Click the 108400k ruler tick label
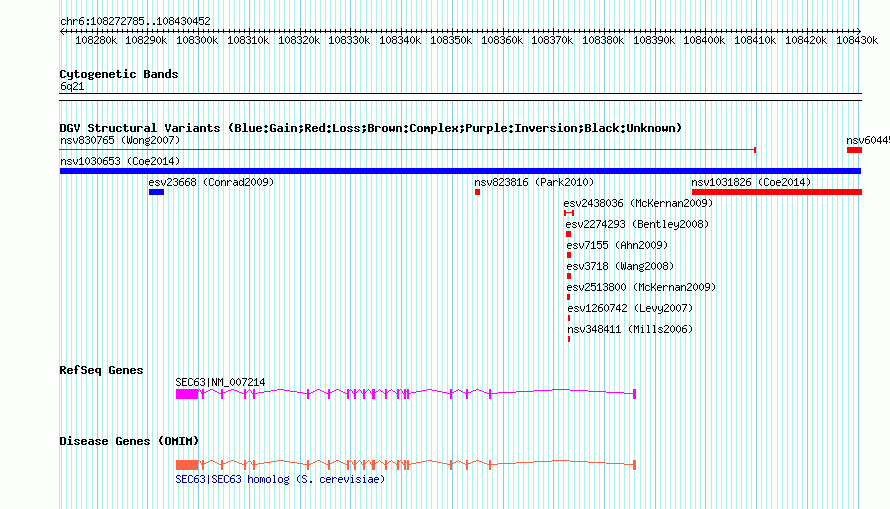 pyautogui.click(x=704, y=40)
